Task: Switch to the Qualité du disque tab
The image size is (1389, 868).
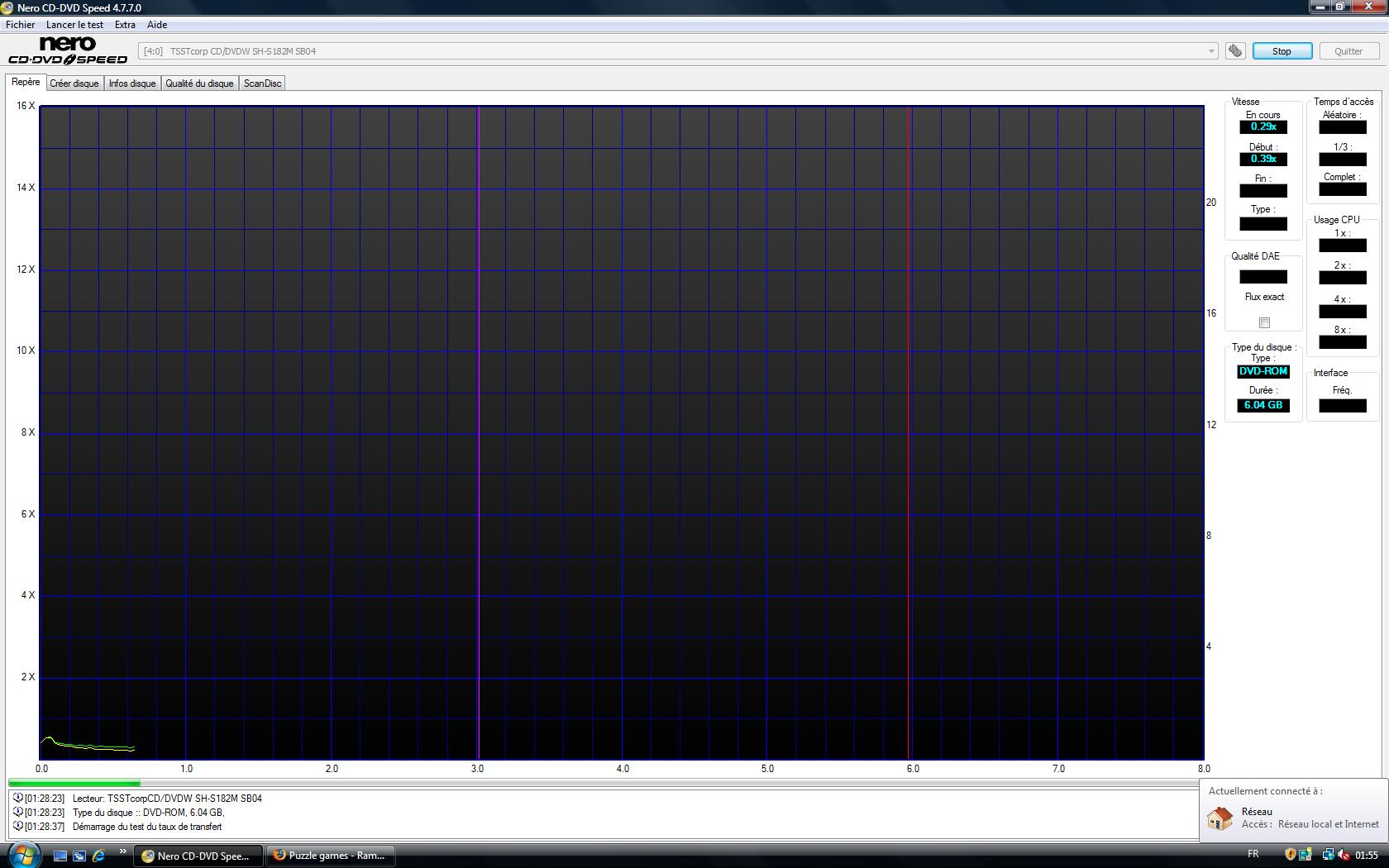Action: (x=199, y=83)
